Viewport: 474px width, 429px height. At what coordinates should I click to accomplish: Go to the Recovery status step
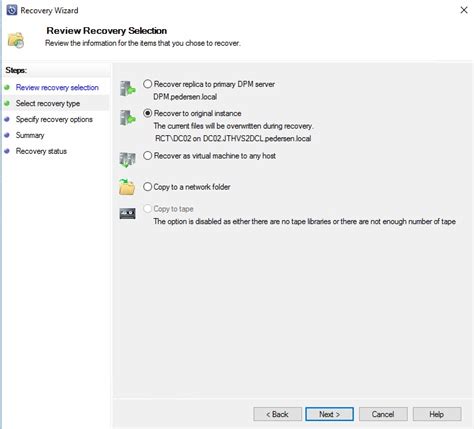41,151
